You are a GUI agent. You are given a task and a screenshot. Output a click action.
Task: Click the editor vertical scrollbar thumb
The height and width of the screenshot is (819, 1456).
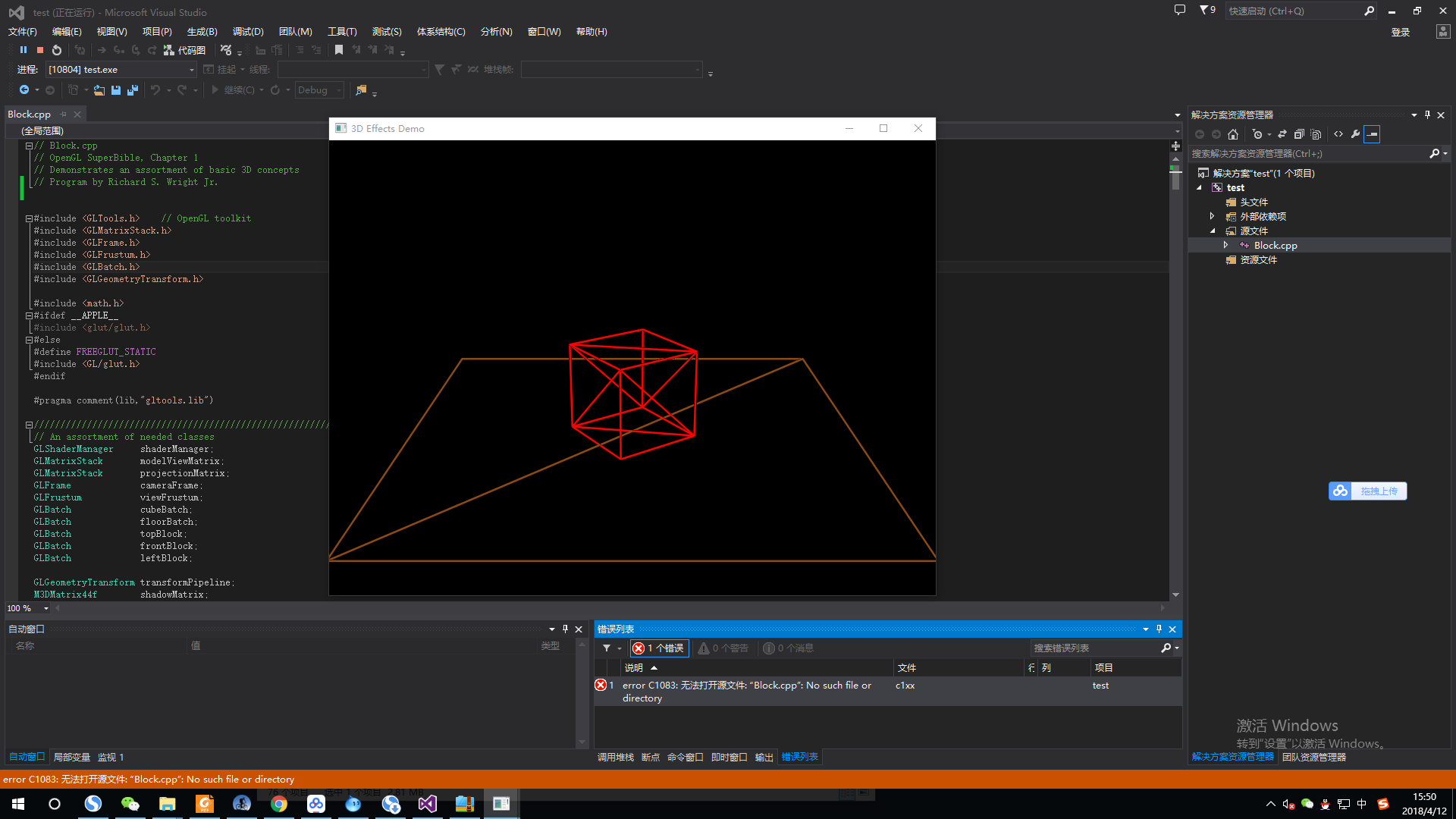pos(1175,180)
